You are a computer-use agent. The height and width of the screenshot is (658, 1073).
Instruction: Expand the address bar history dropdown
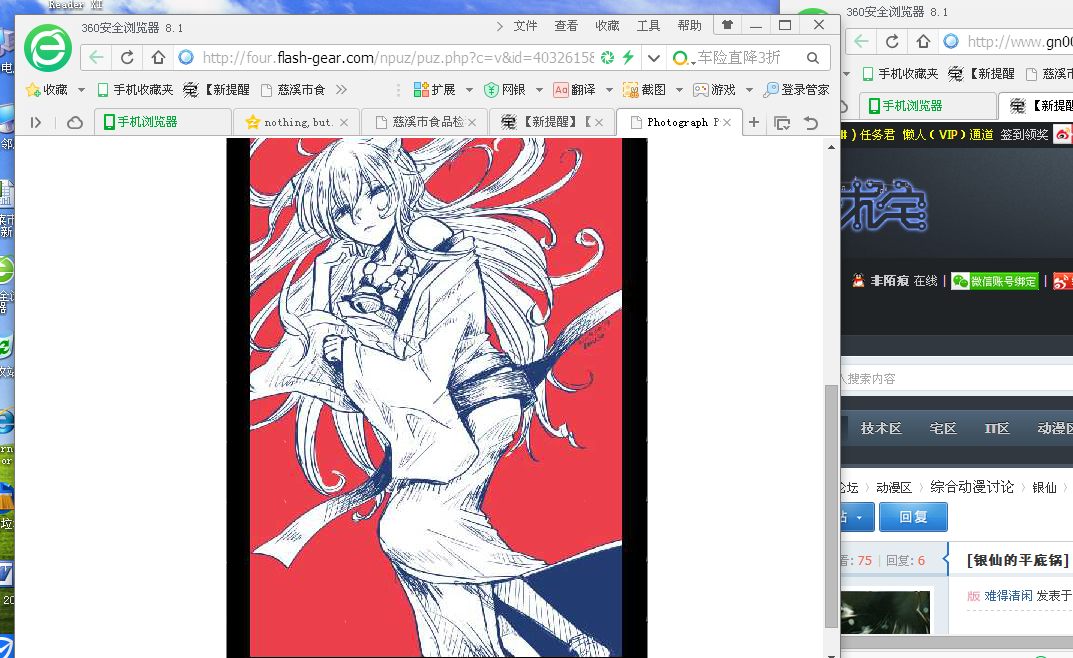click(x=653, y=57)
